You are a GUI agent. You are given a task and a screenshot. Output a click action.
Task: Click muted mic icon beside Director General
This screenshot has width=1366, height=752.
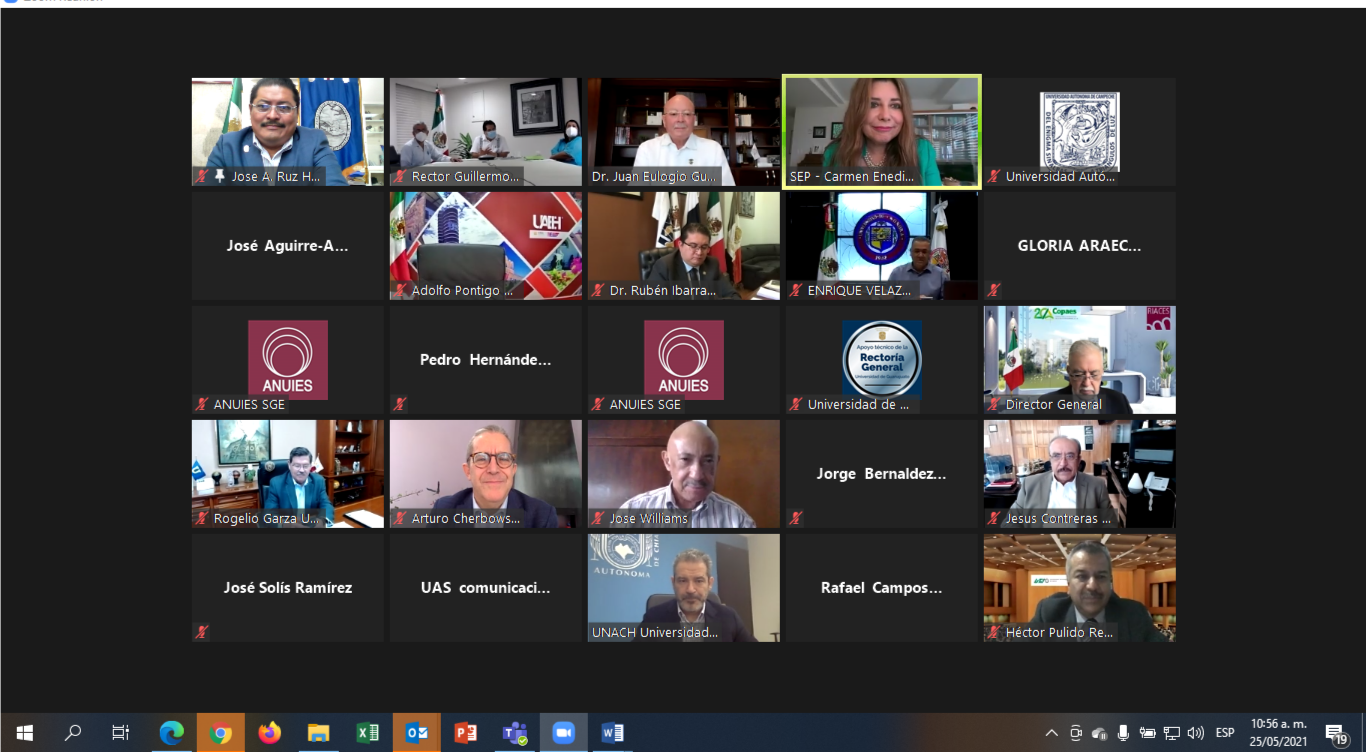(x=994, y=404)
